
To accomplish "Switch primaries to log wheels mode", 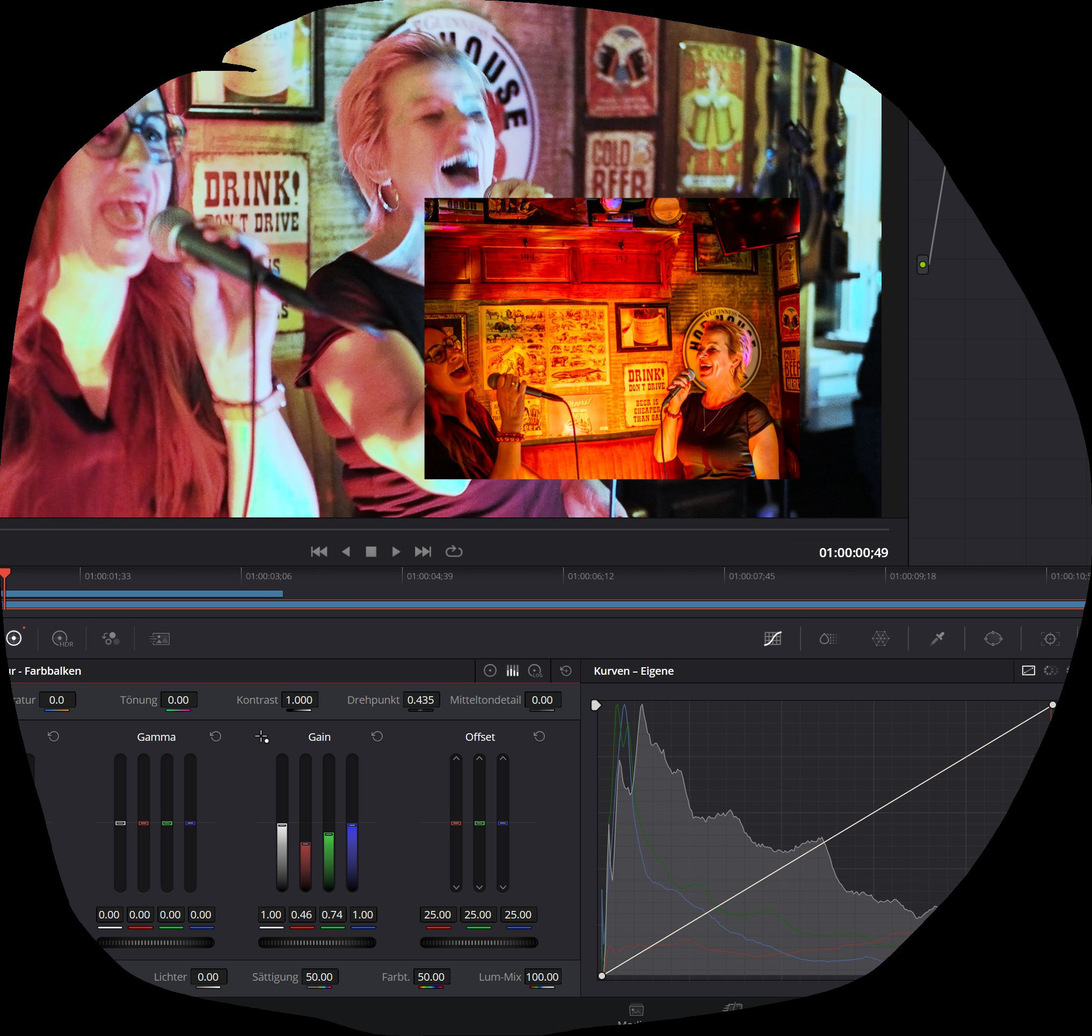I will [535, 671].
